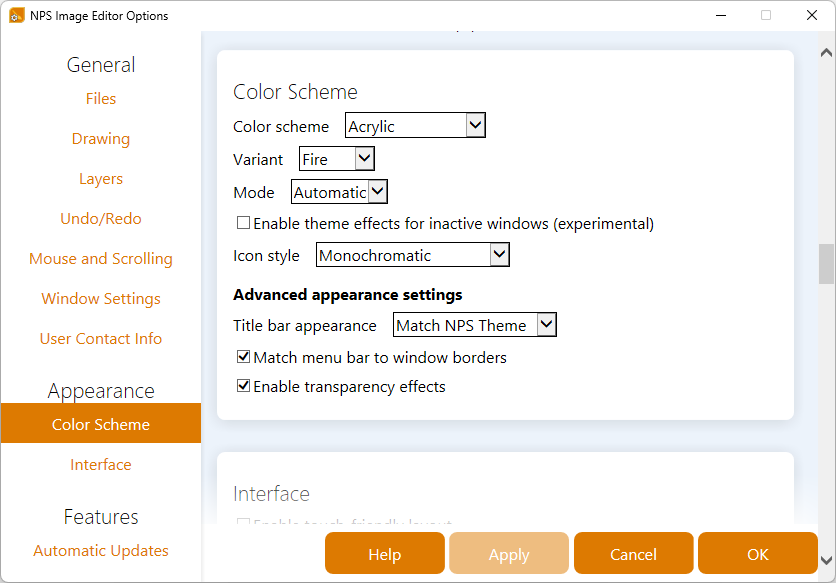The width and height of the screenshot is (836, 583).
Task: Open the Color scheme dropdown showing Acrylic
Action: point(415,125)
